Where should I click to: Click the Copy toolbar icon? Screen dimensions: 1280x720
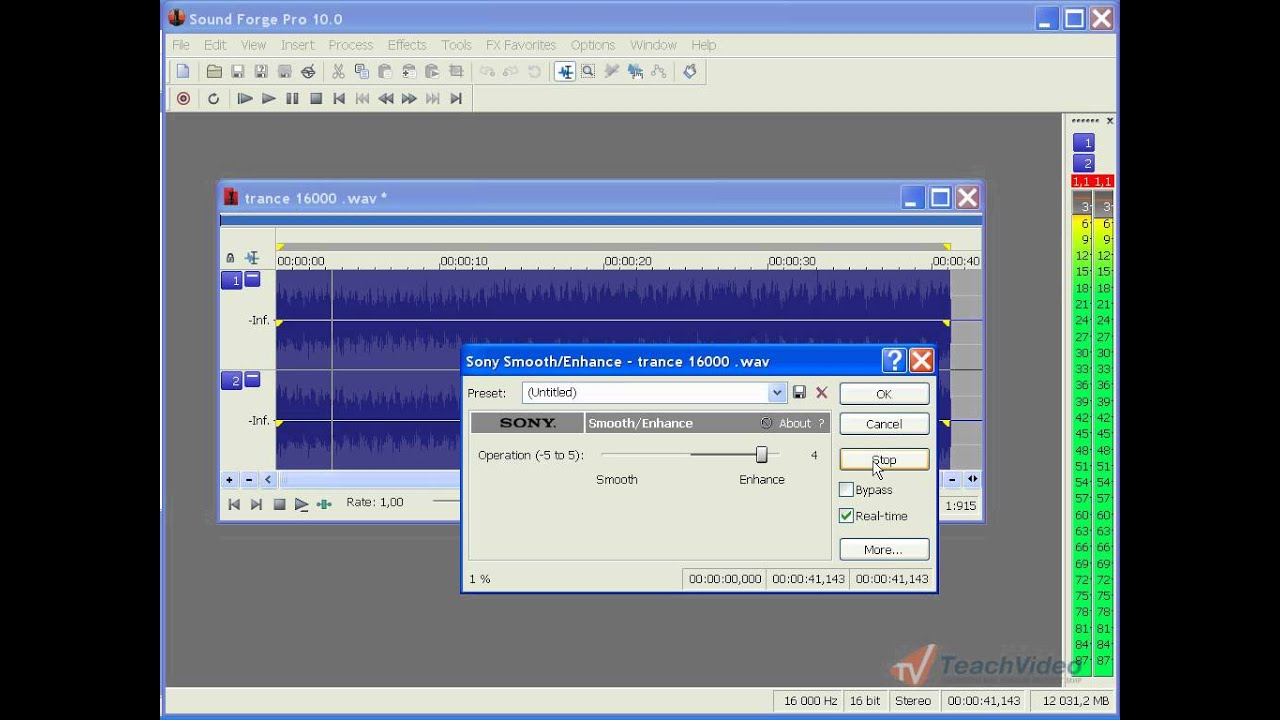tap(361, 71)
